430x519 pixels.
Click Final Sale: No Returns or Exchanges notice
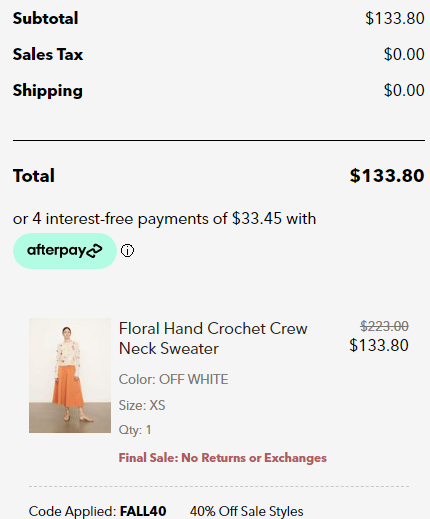(x=223, y=458)
